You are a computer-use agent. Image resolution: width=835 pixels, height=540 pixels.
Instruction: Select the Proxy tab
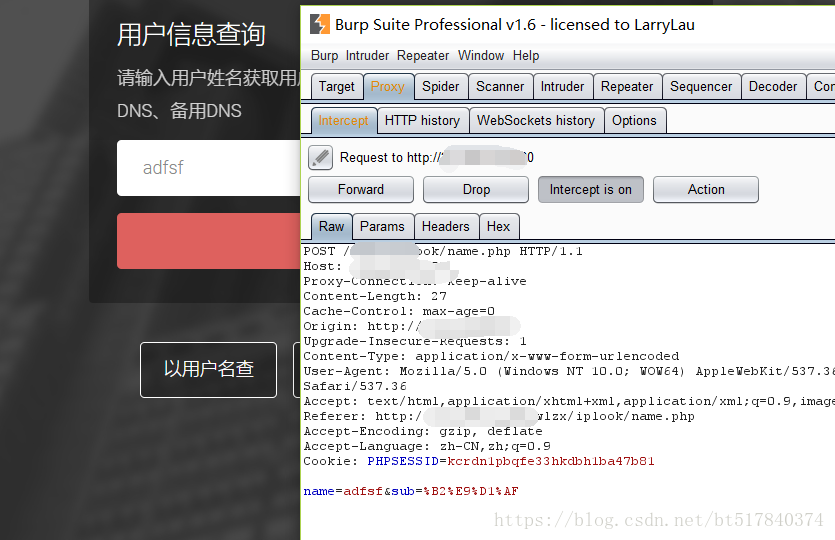388,86
